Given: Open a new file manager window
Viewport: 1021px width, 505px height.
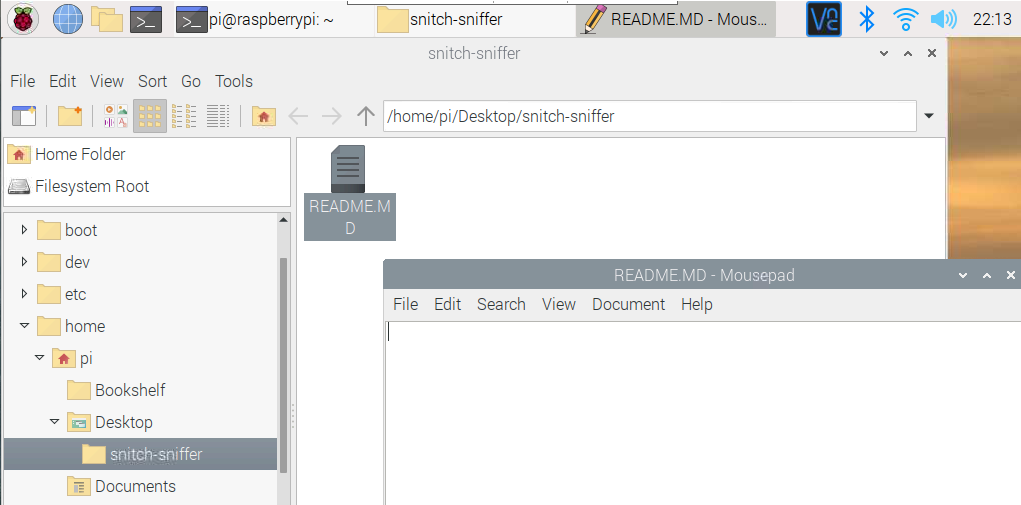Looking at the screenshot, I should tap(23, 116).
